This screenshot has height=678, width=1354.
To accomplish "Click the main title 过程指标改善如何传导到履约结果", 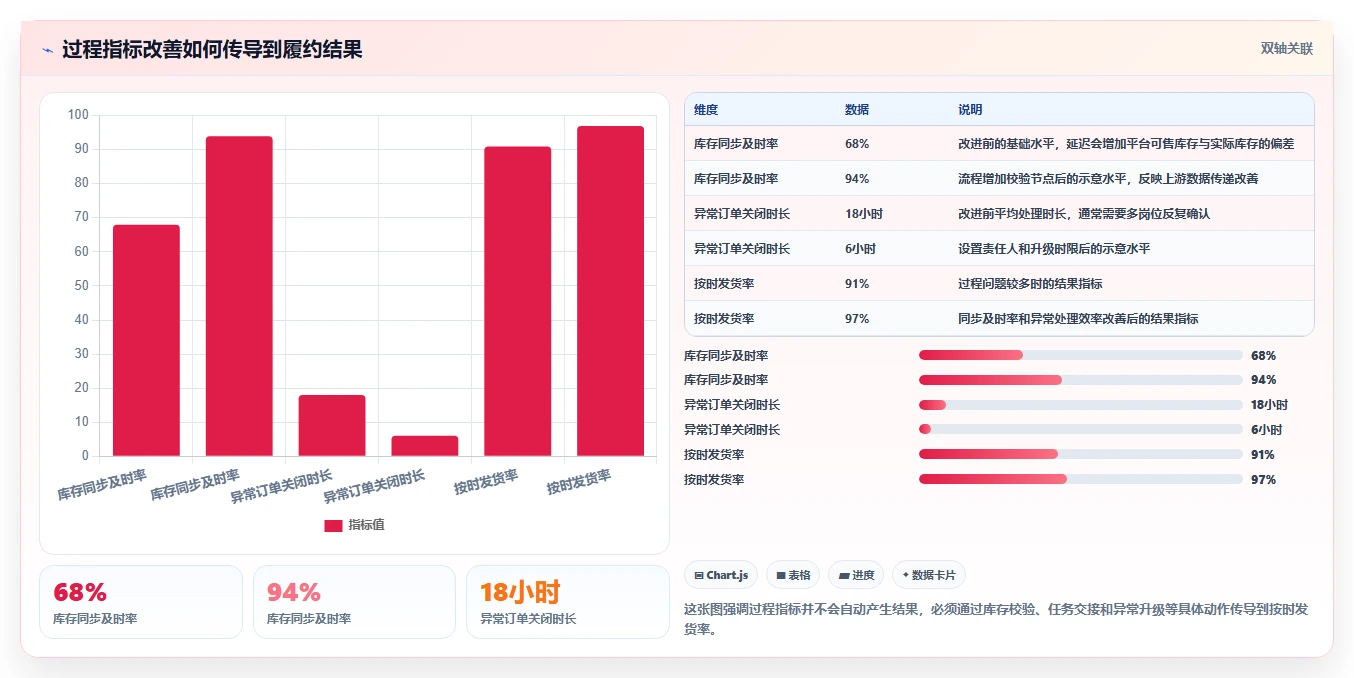I will click(212, 50).
